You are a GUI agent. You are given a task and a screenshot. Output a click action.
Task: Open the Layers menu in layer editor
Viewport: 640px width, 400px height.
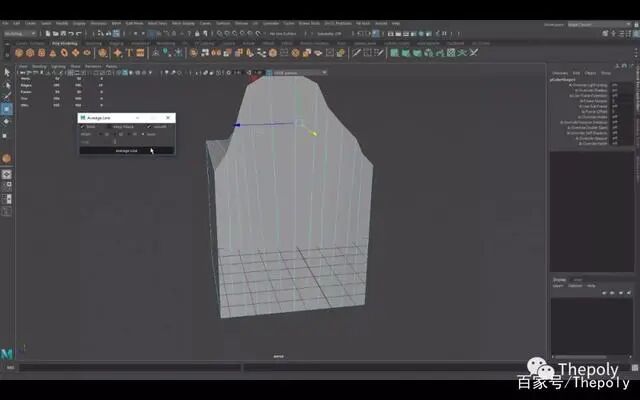(558, 286)
